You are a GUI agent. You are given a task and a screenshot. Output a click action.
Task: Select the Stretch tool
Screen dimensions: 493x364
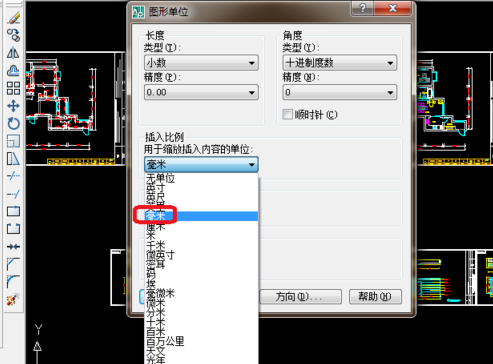point(13,159)
